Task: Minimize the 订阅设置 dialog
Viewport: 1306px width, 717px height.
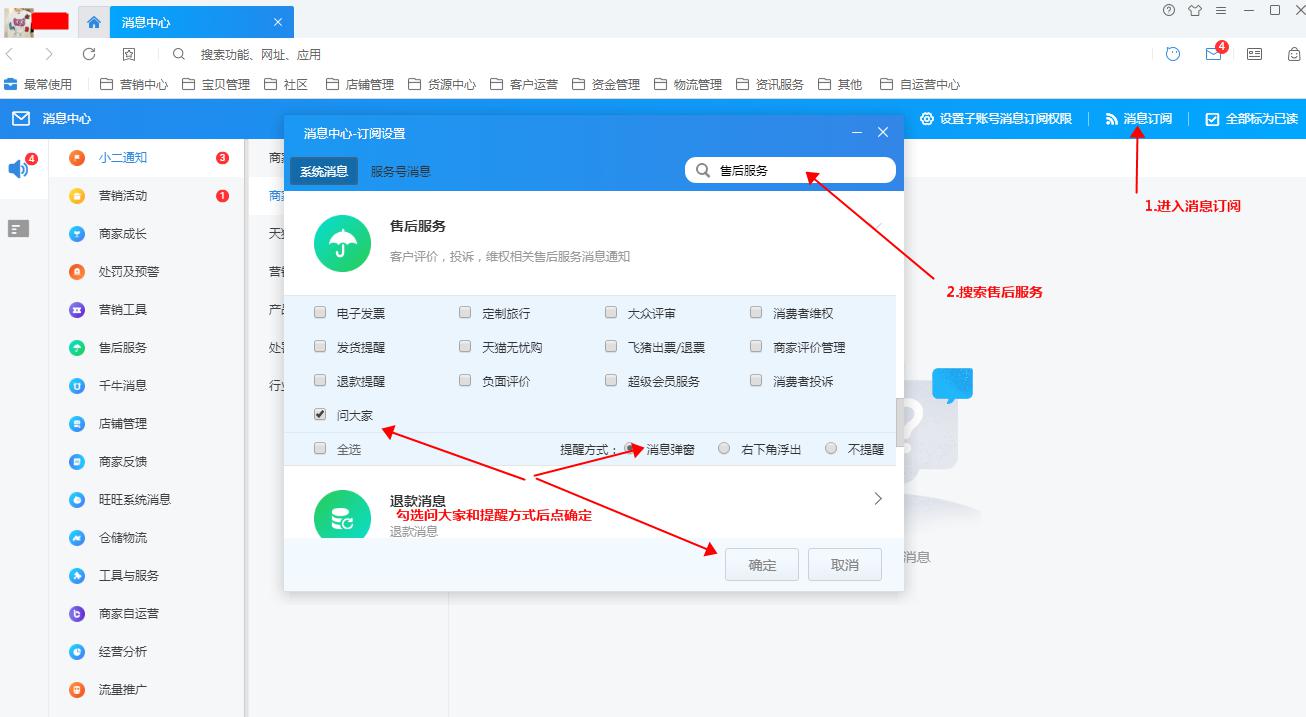Action: [857, 132]
